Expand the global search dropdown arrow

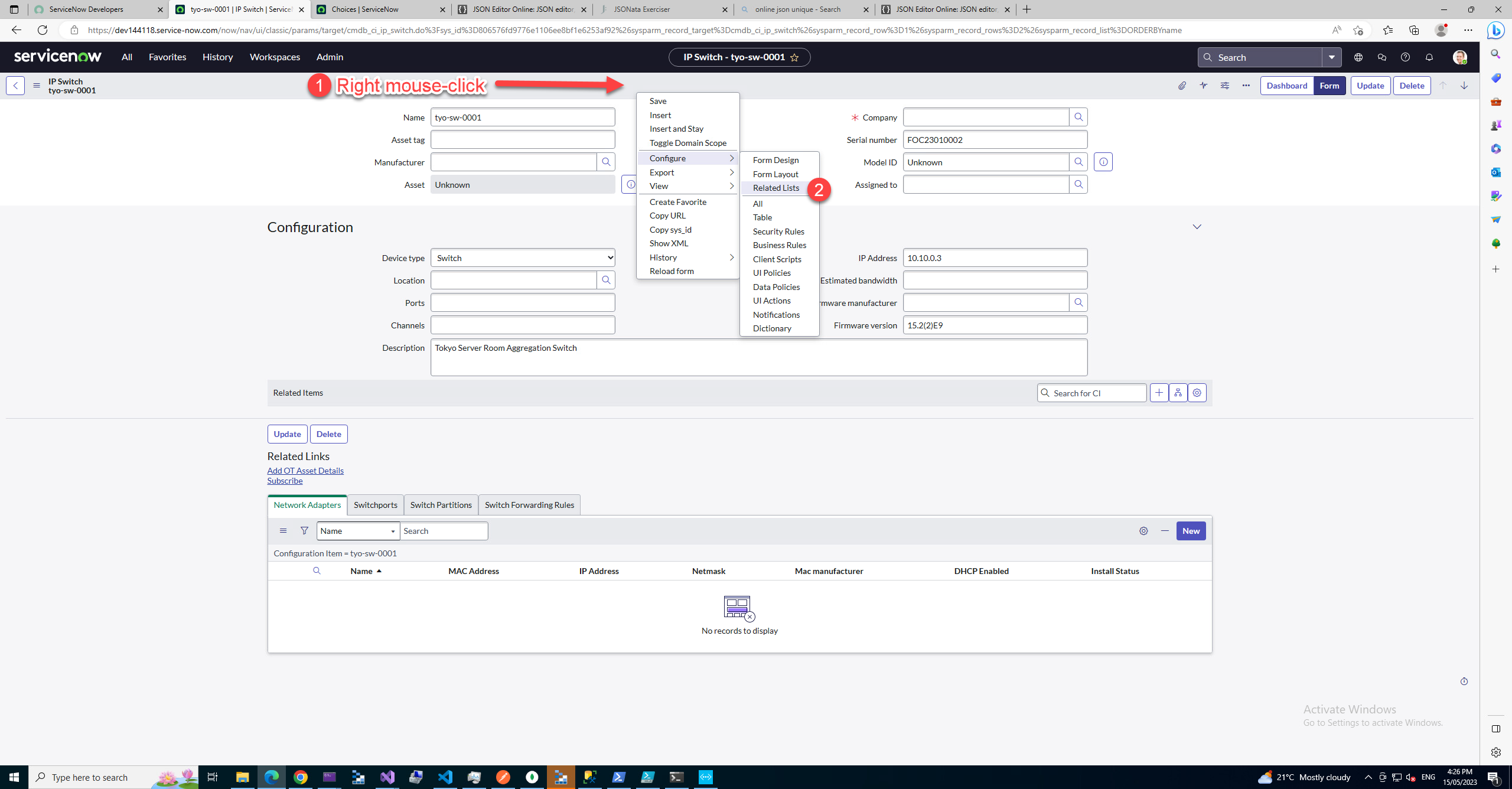1332,57
